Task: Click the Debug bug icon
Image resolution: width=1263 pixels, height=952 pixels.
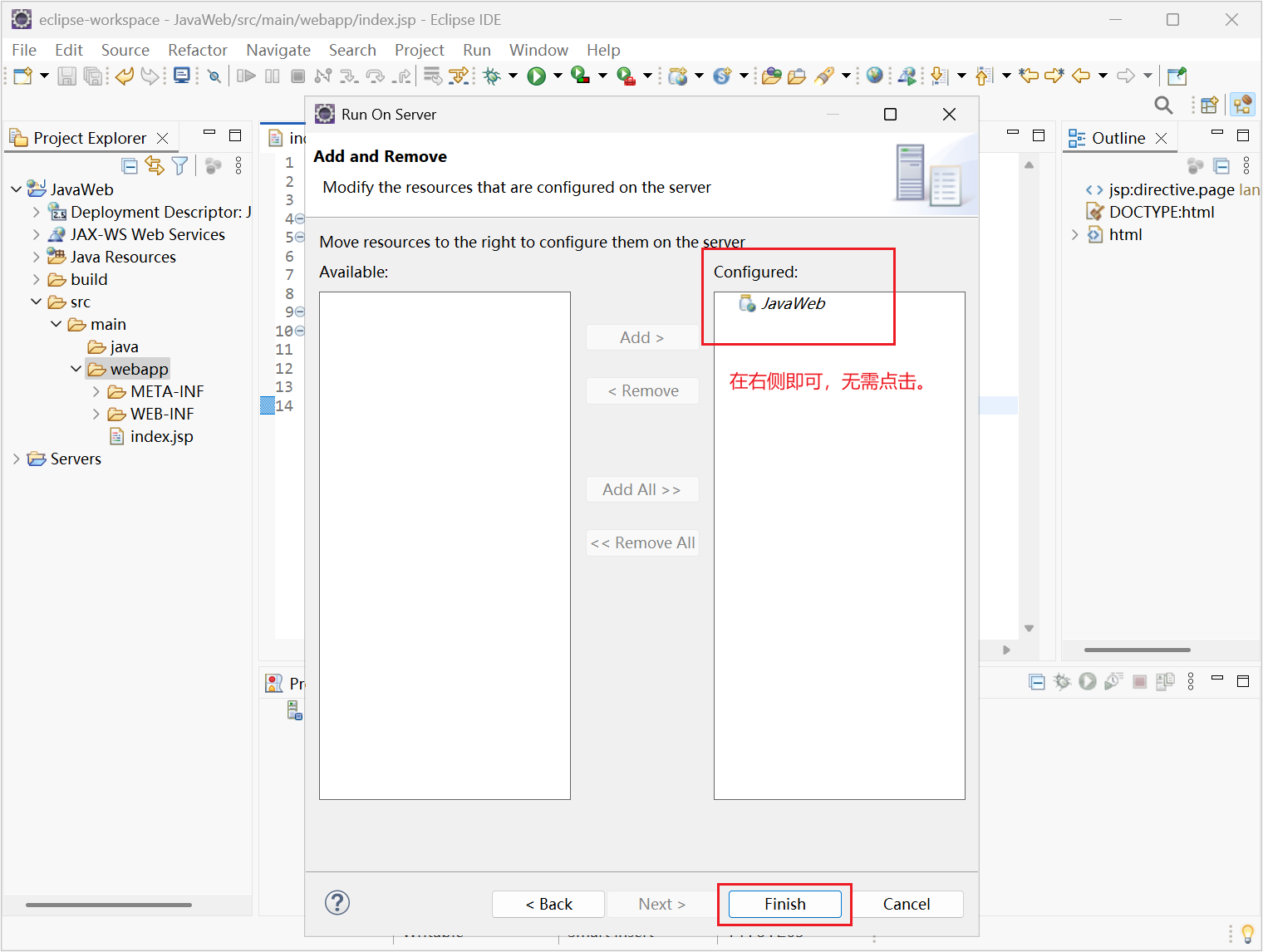Action: 492,76
